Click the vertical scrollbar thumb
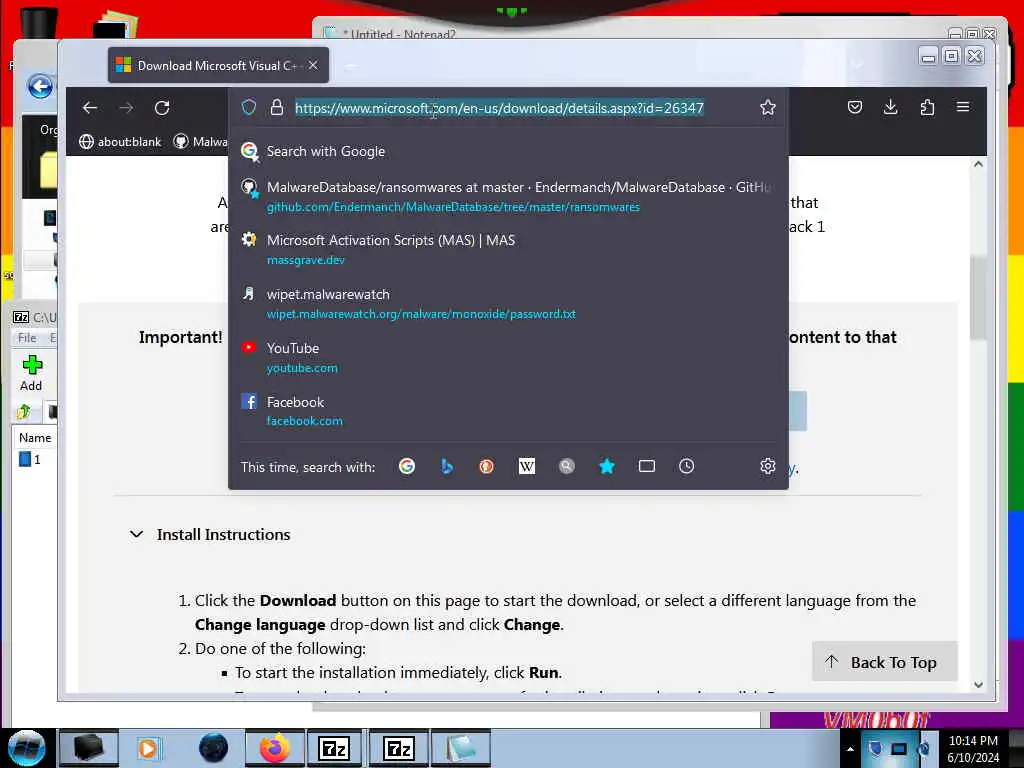 coord(978,297)
